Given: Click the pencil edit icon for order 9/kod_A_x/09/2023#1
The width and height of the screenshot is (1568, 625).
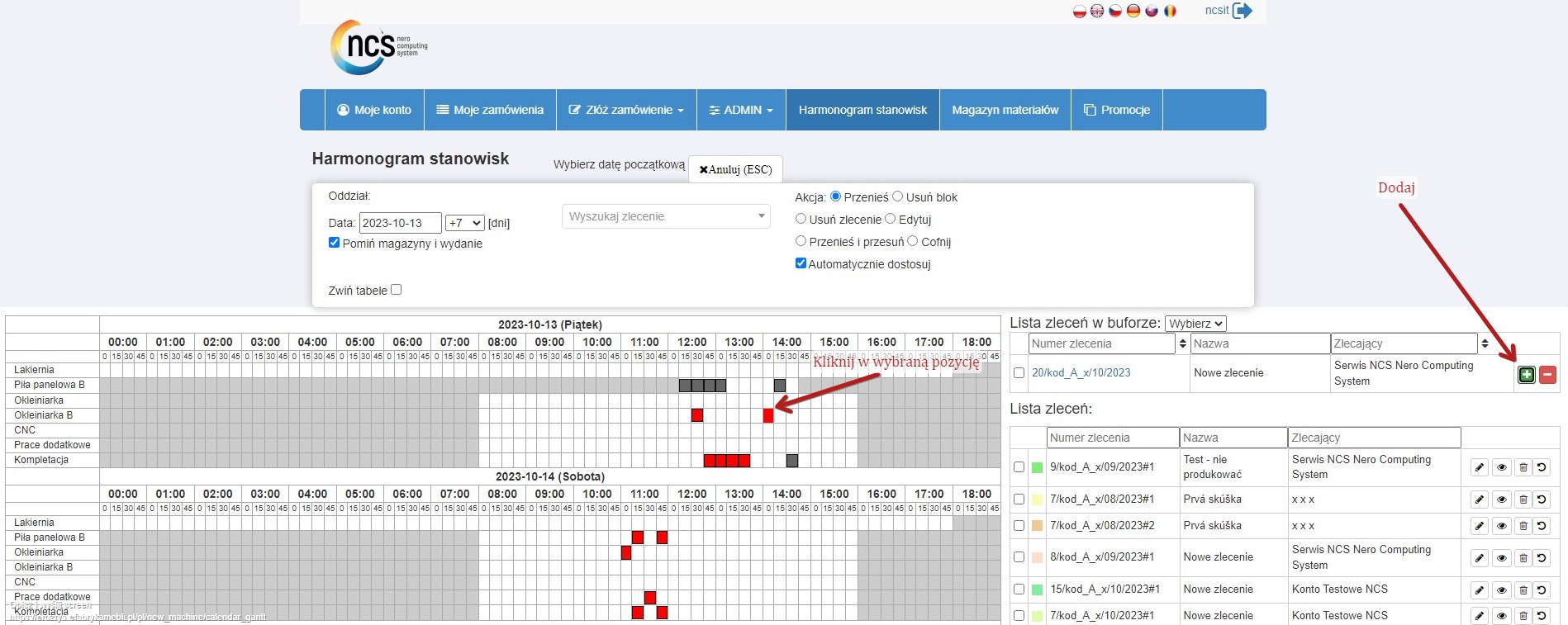Looking at the screenshot, I should [x=1480, y=467].
